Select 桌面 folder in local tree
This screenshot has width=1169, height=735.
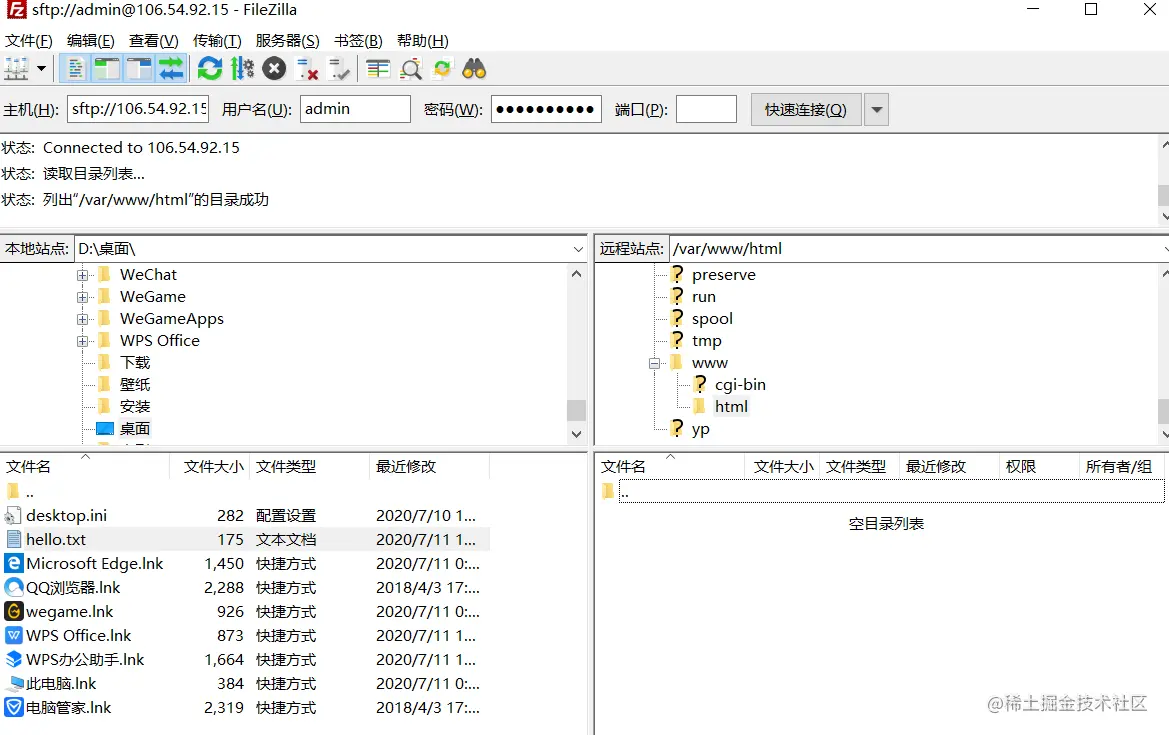point(135,429)
